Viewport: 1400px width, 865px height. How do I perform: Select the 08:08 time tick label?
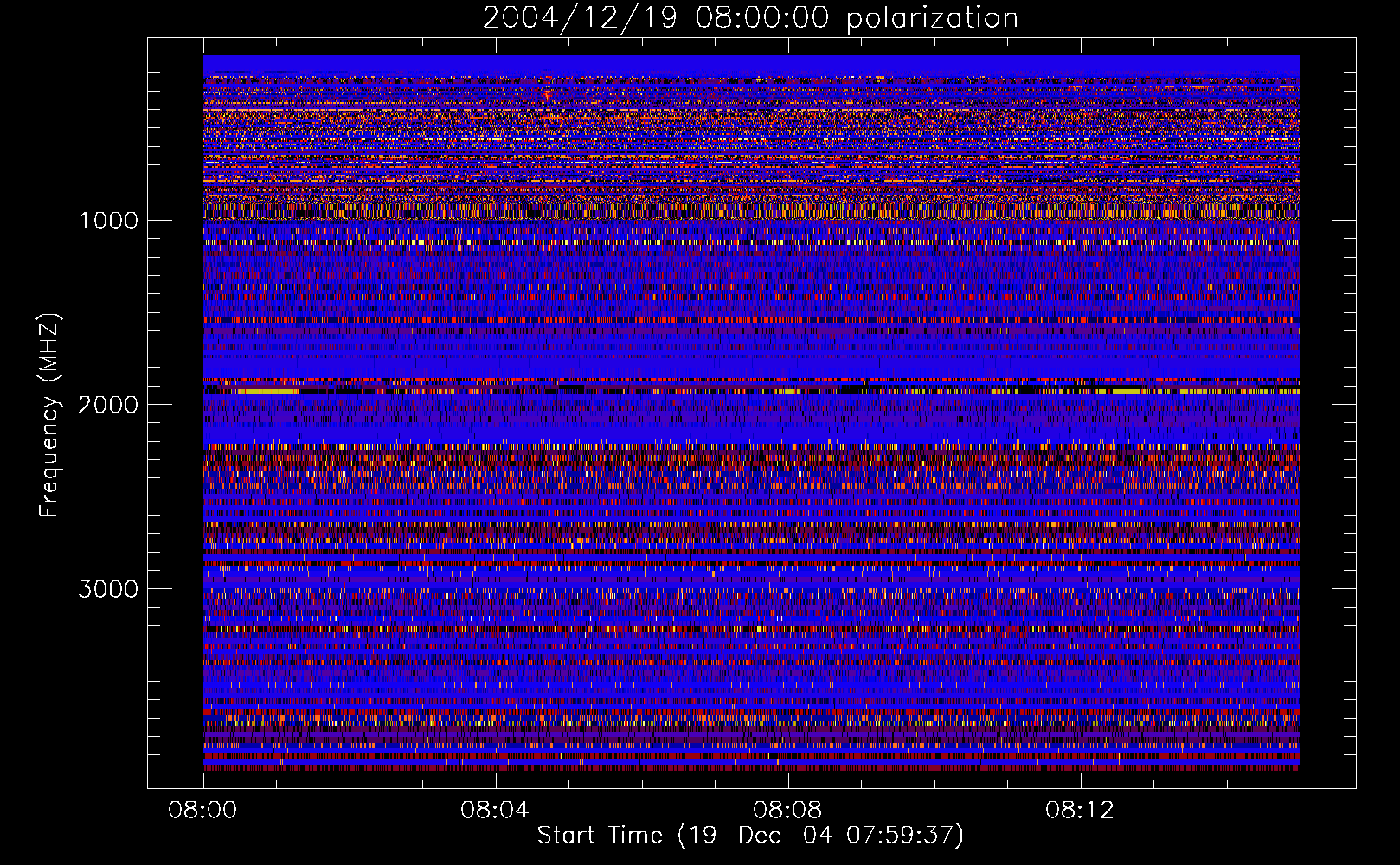787,811
